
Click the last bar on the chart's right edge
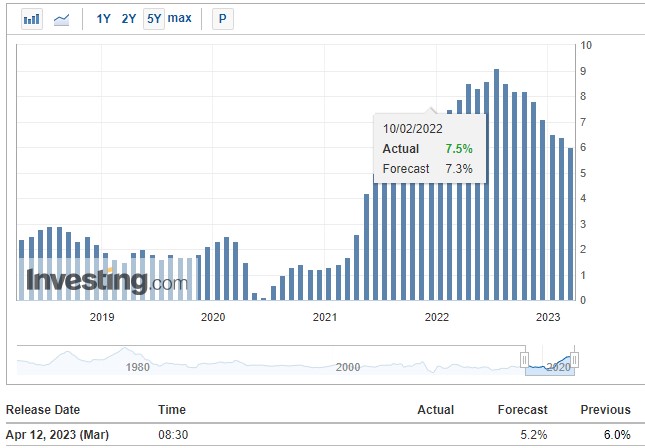tap(571, 224)
